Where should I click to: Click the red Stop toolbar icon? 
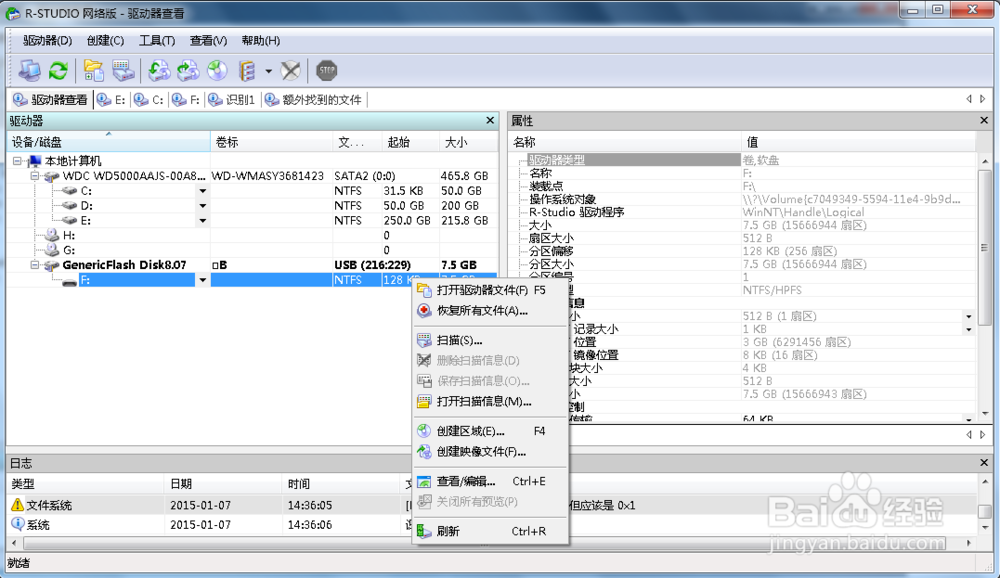[x=325, y=70]
